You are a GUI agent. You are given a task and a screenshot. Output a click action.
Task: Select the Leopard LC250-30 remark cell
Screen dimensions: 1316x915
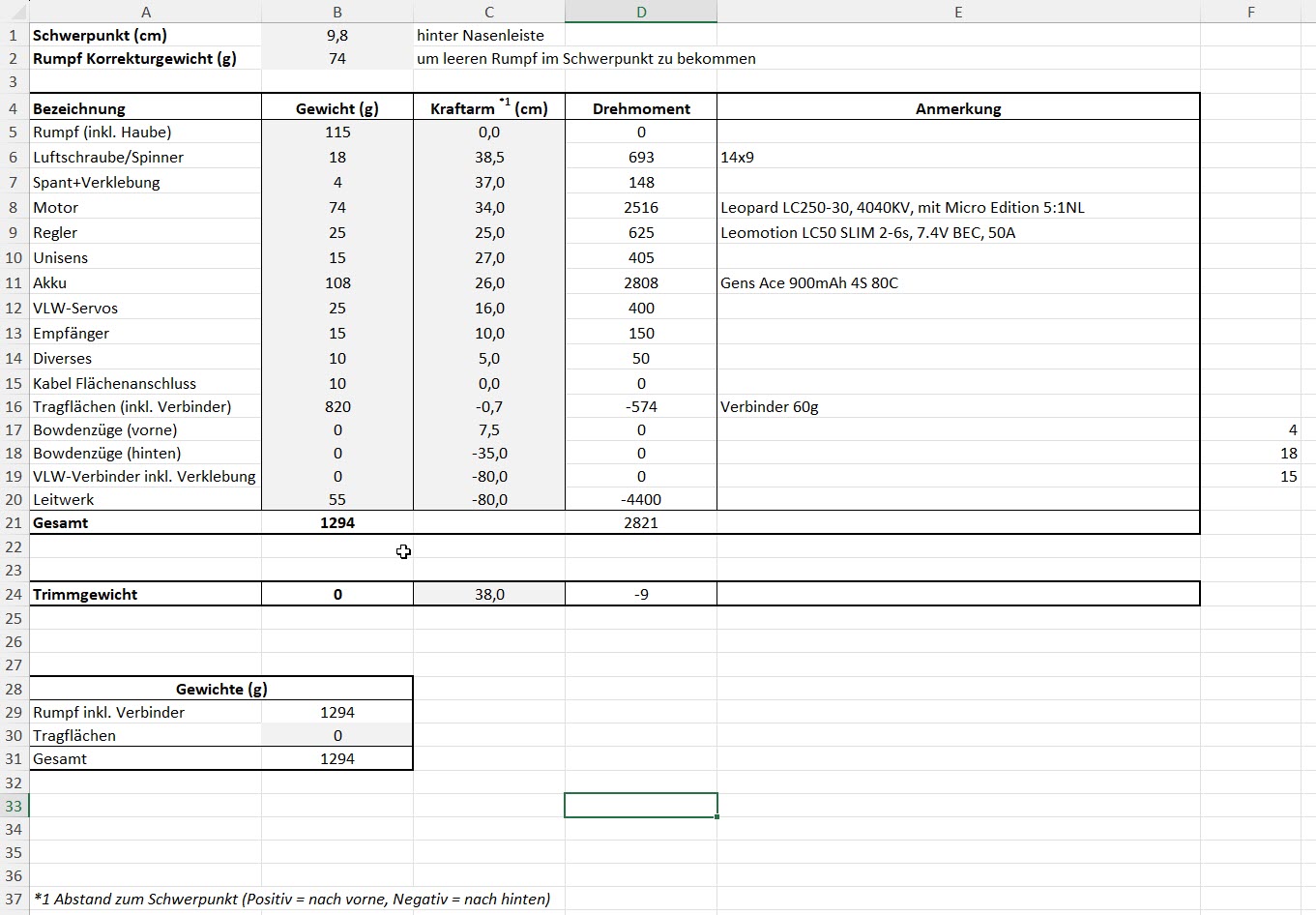click(958, 207)
